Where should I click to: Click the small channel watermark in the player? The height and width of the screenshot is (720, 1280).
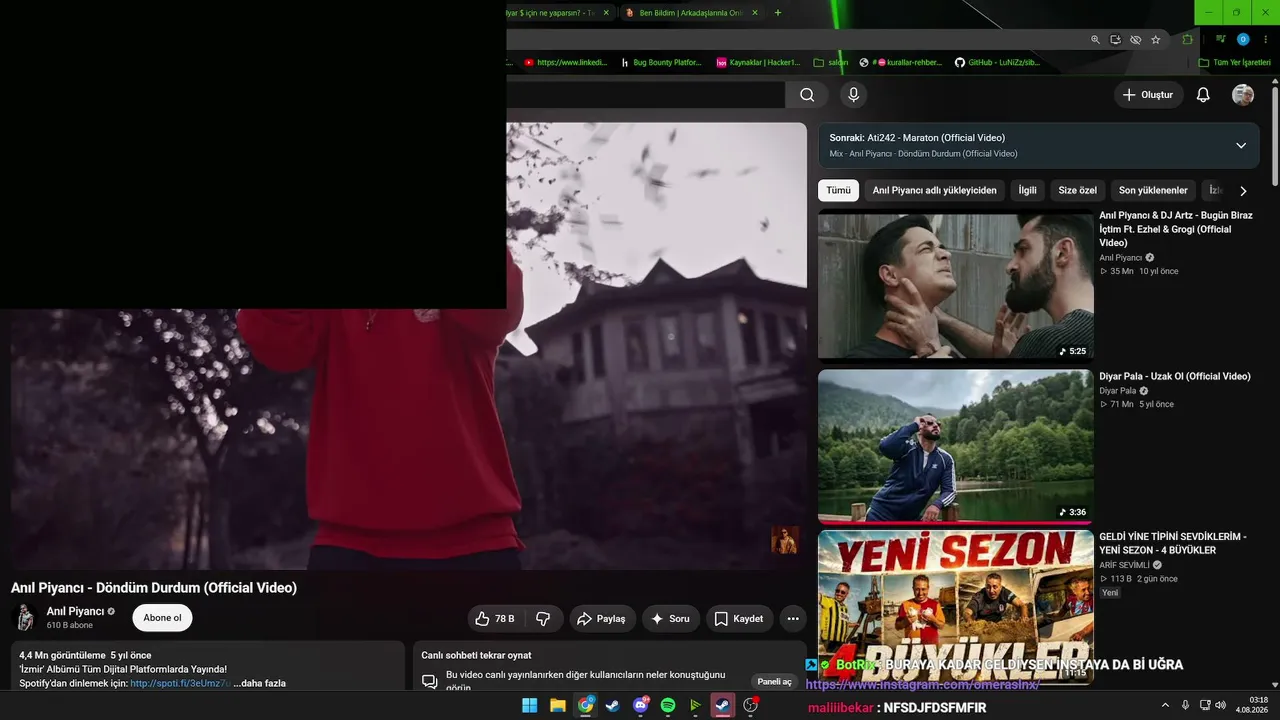[x=785, y=540]
